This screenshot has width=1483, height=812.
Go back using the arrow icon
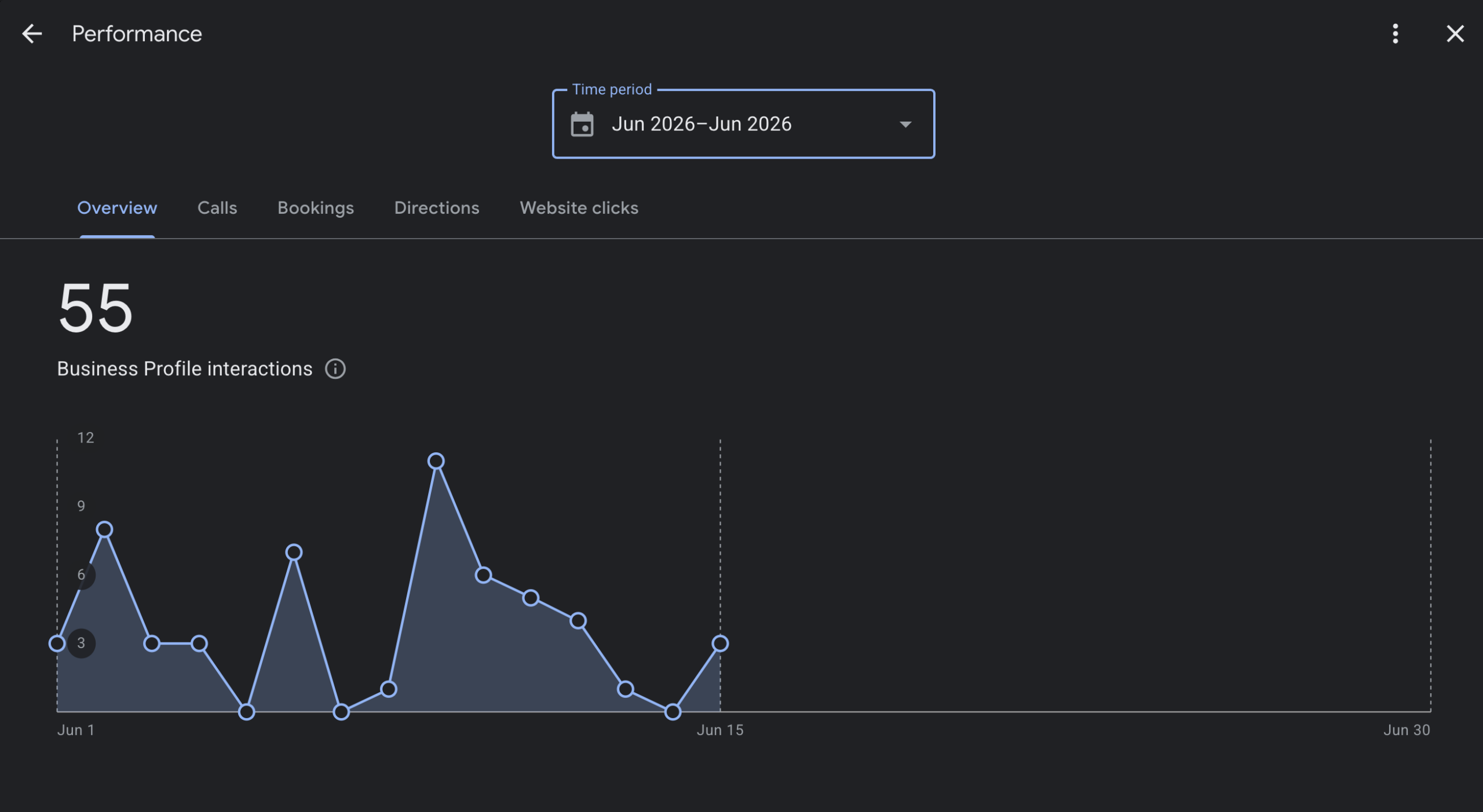[x=32, y=34]
